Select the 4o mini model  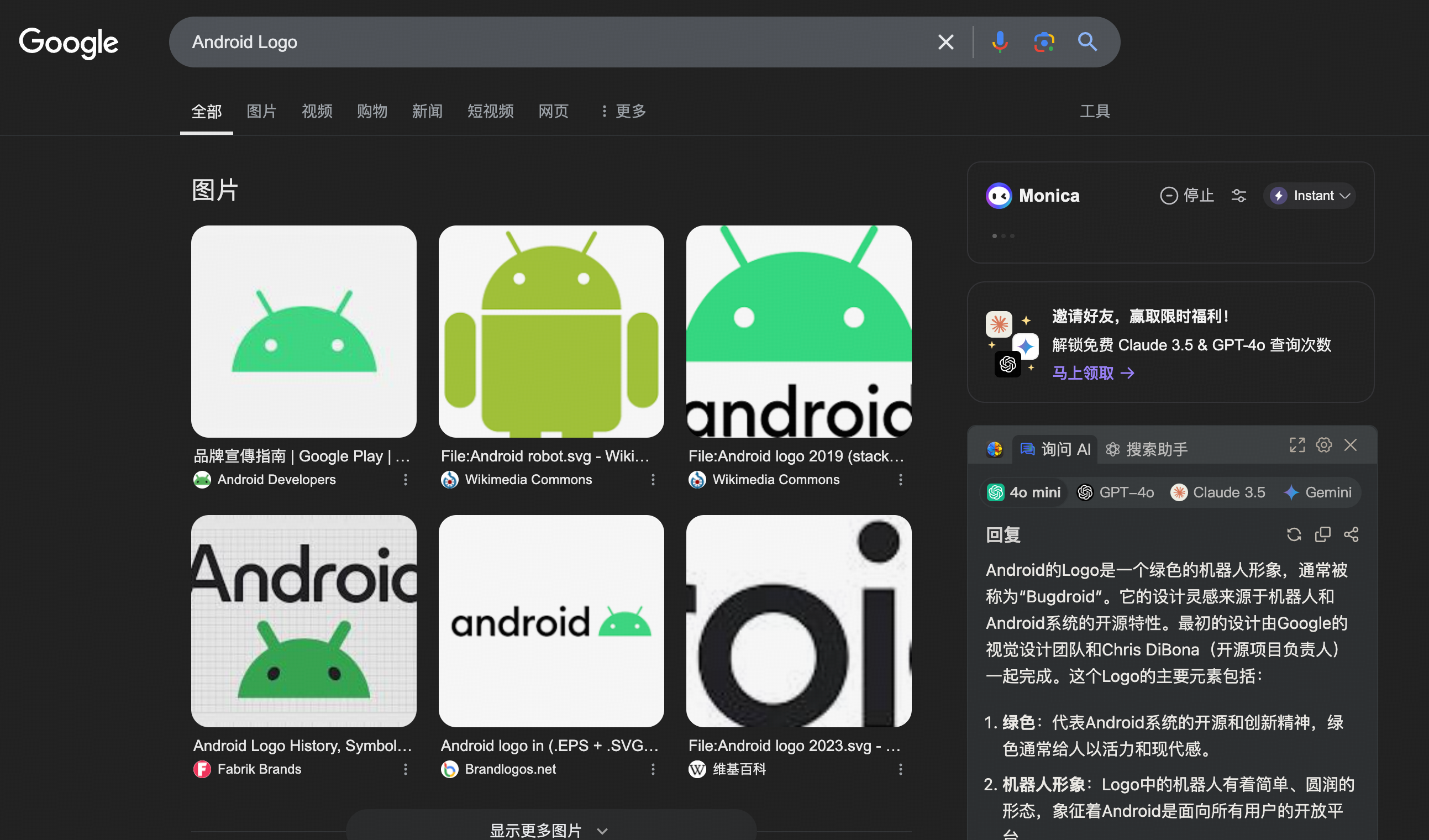tap(1023, 492)
